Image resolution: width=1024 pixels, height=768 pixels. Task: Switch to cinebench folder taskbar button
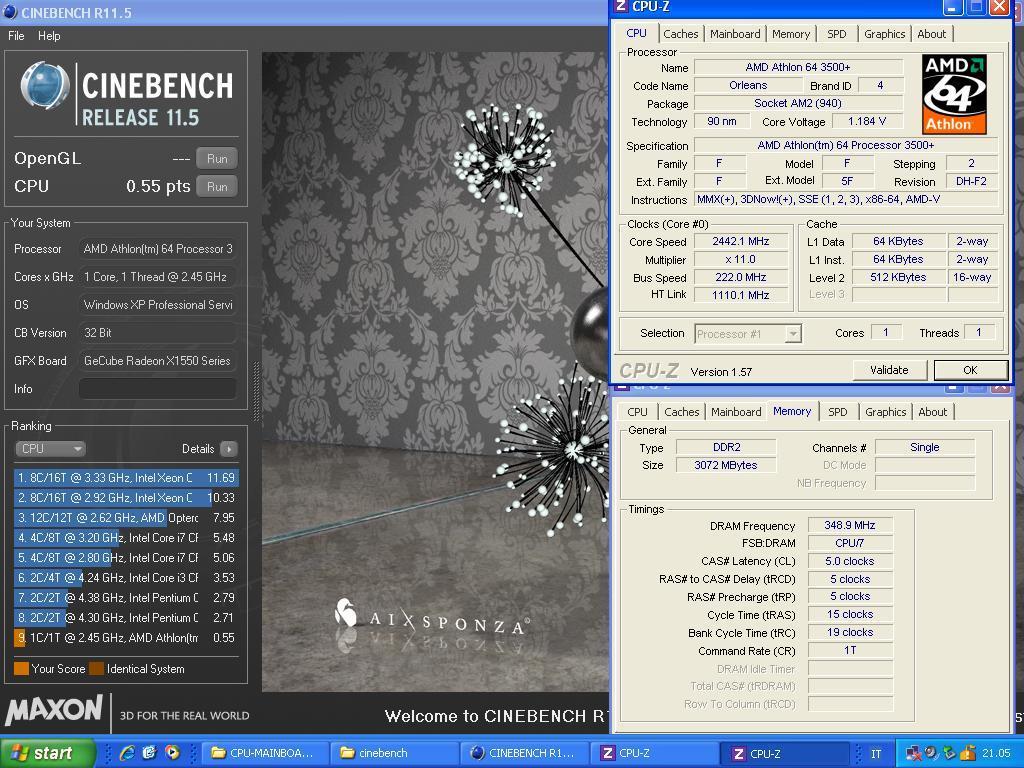pyautogui.click(x=394, y=754)
